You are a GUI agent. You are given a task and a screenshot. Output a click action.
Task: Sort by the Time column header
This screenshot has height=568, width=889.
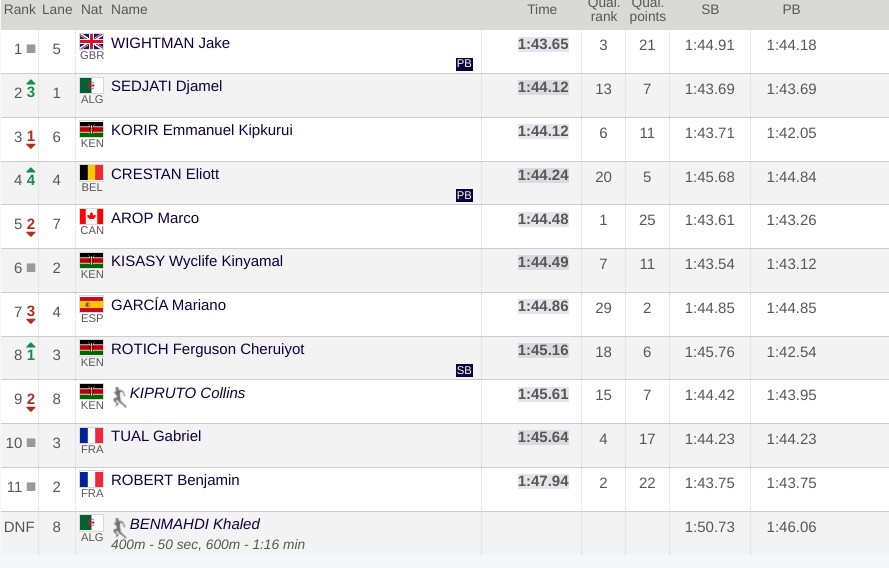[541, 10]
